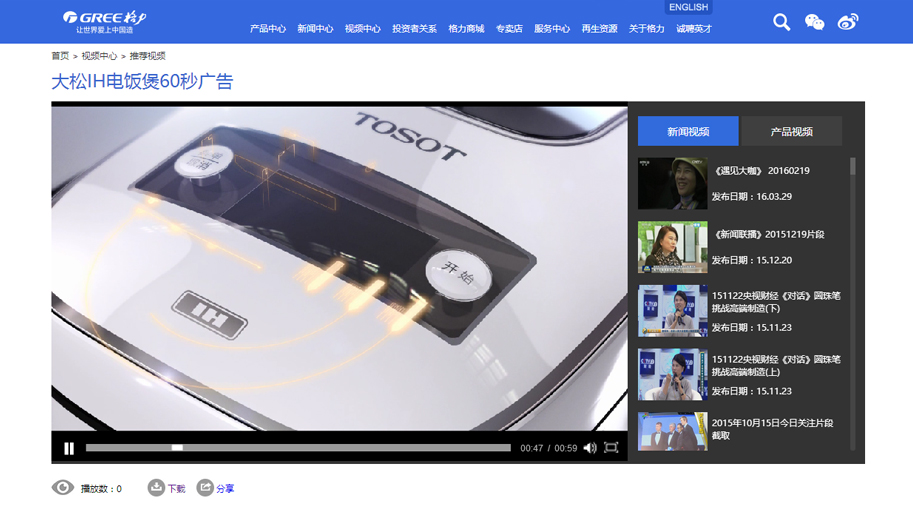The height and width of the screenshot is (513, 913).
Task: Click the GREE logo
Action: 105,22
